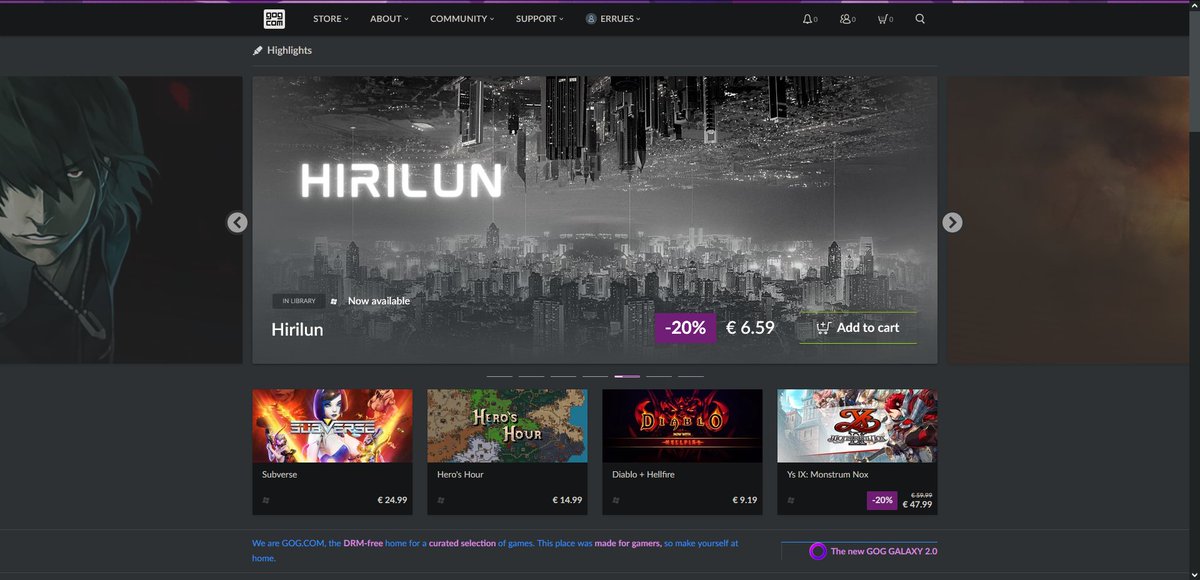
Task: Click the Windows icon under Ys IX: Monstrum Nox
Action: [792, 500]
